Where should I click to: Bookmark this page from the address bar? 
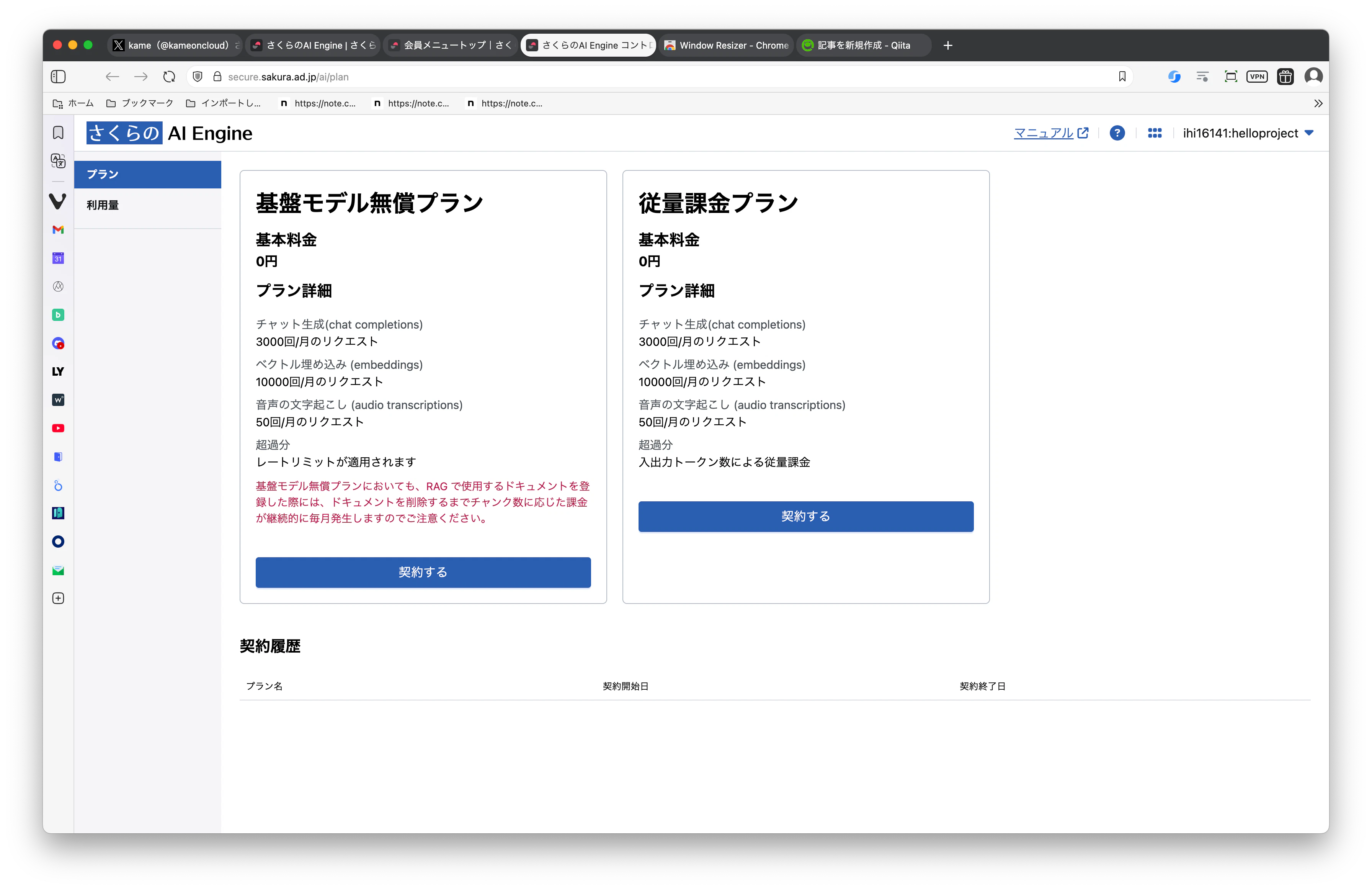(1122, 77)
